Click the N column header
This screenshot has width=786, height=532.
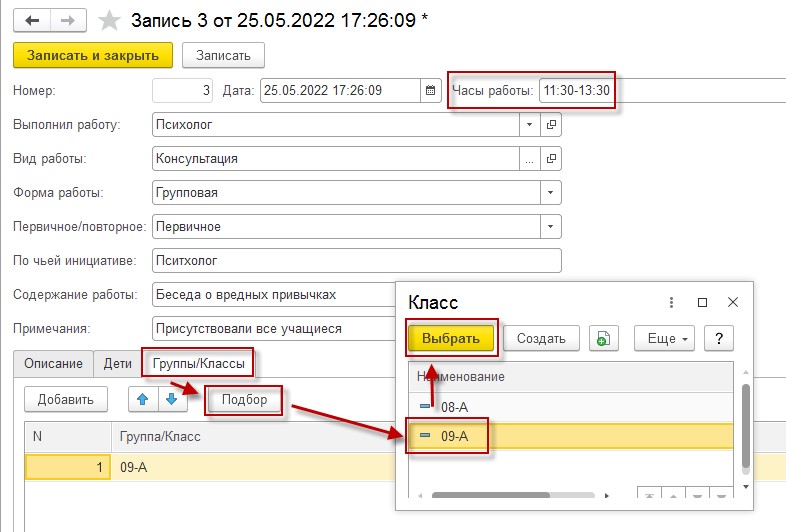point(68,437)
